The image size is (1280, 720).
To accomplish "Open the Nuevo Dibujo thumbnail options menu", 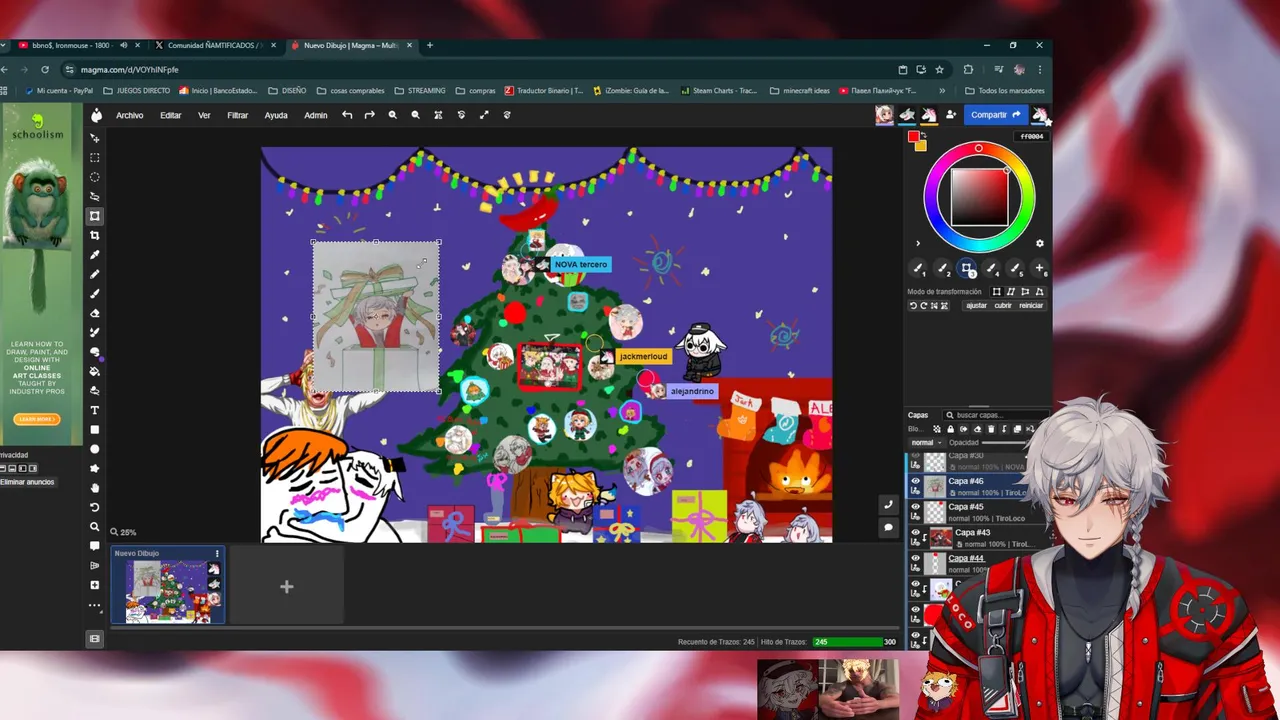I will [217, 553].
